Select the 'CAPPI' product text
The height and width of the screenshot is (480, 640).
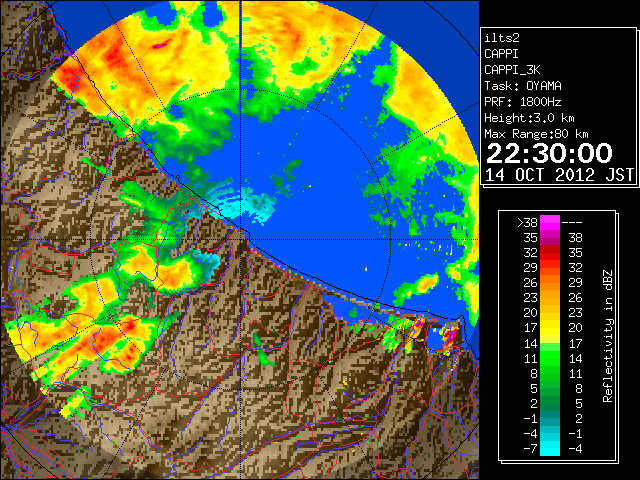[x=501, y=54]
